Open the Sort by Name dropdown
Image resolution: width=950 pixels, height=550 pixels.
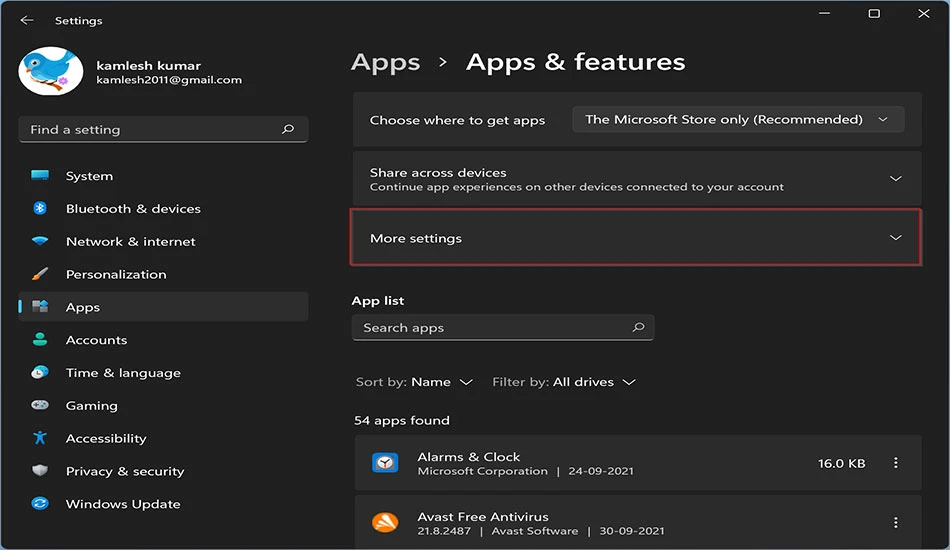pos(414,382)
